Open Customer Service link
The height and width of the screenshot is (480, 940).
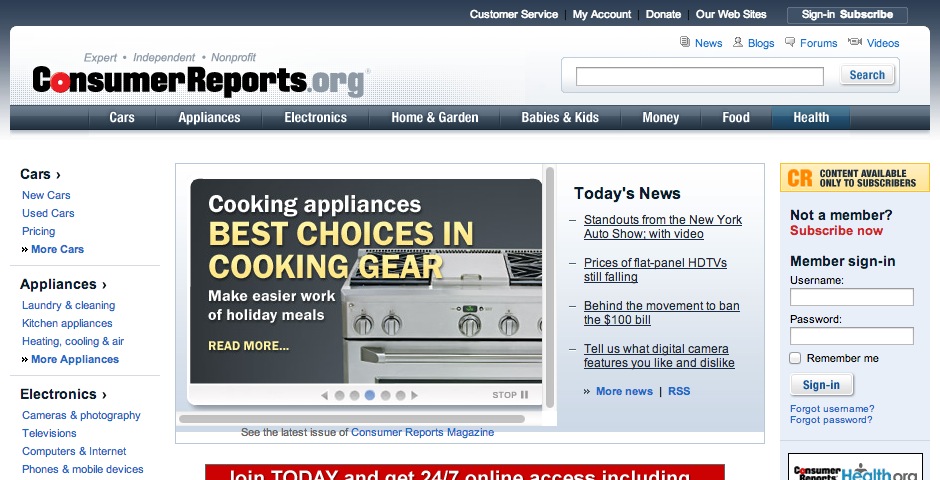click(x=514, y=14)
